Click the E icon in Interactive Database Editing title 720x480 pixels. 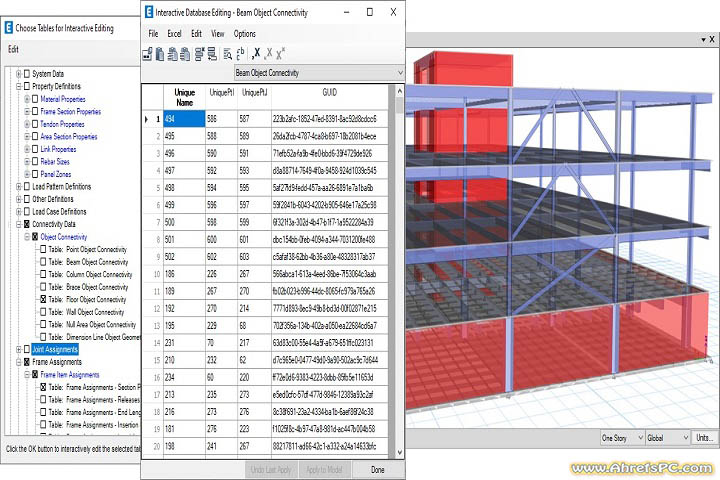point(149,12)
